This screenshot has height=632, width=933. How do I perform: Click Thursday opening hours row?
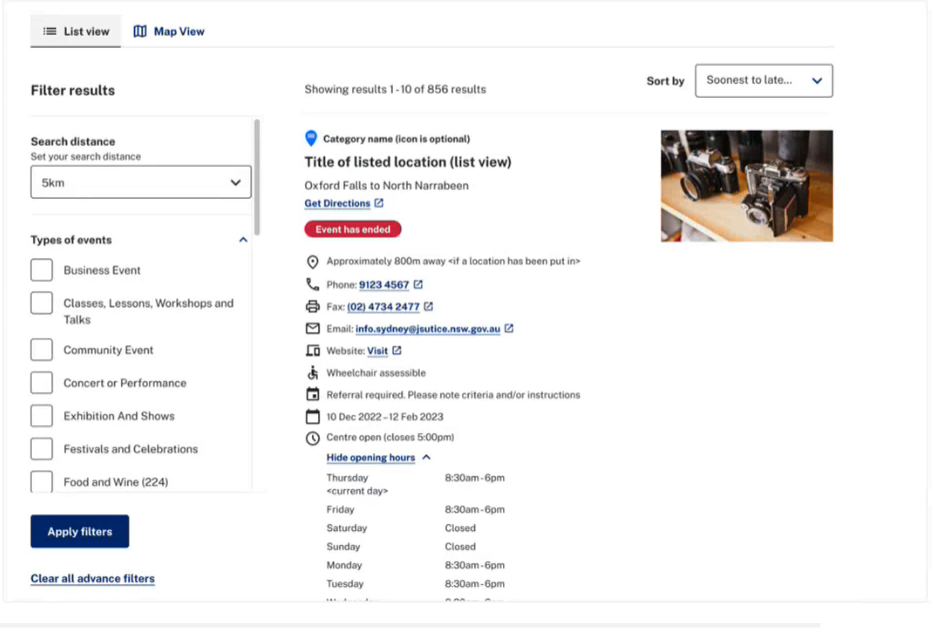415,484
